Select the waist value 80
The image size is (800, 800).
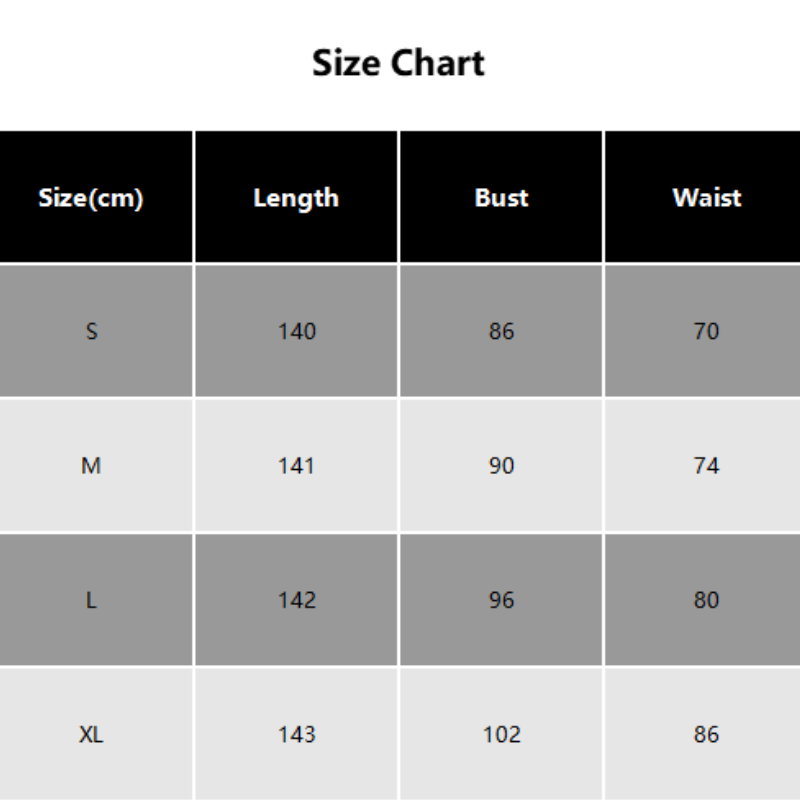[x=706, y=600]
